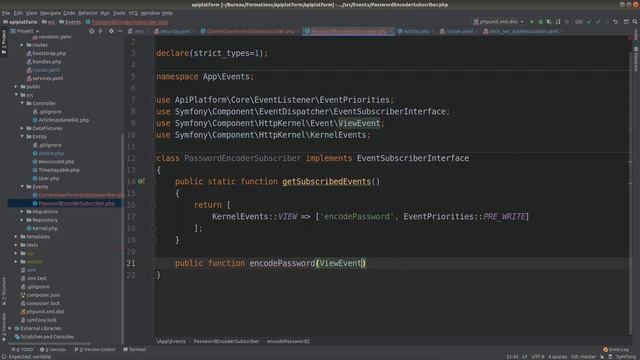The width and height of the screenshot is (640, 360).
Task: Click PasswordEncoderSubscriber in bottom breadcrumb
Action: [226, 341]
